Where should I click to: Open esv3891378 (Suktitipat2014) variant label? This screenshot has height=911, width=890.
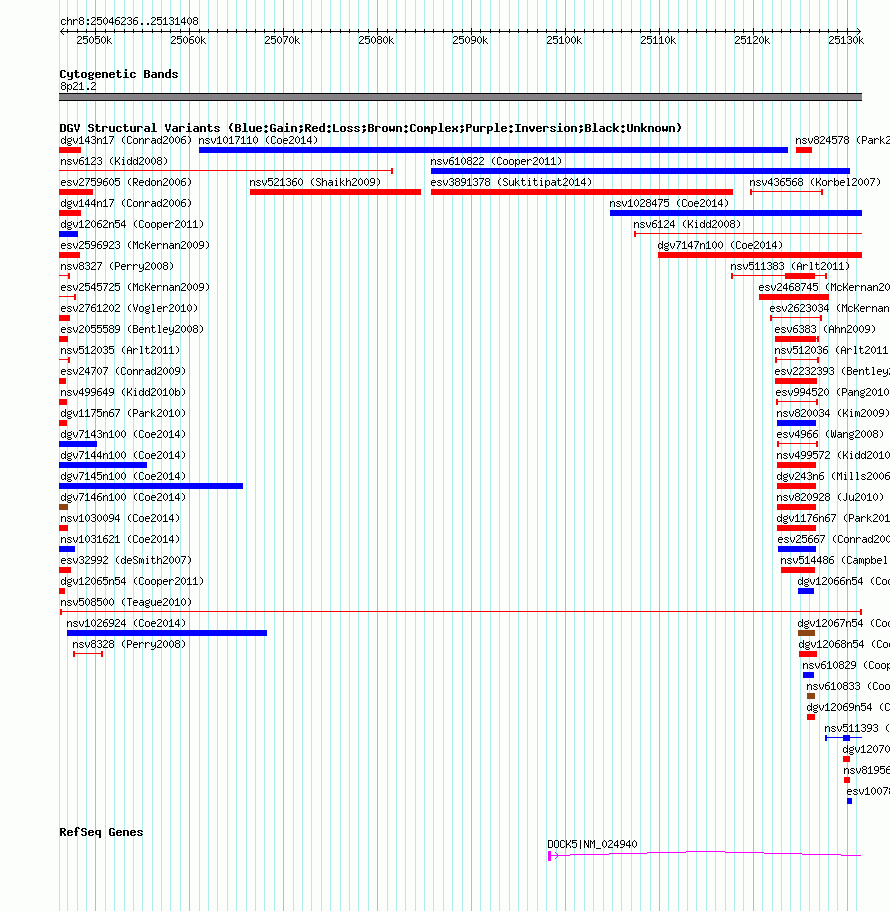coord(511,182)
